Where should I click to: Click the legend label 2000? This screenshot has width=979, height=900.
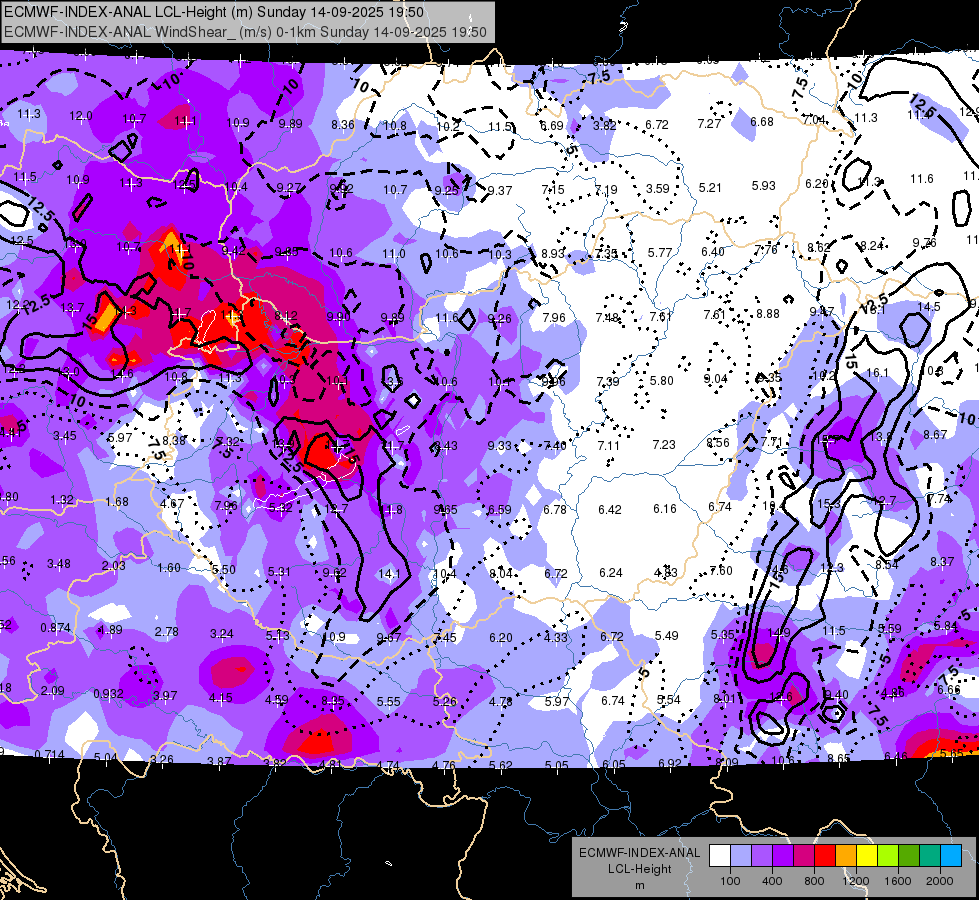(940, 881)
